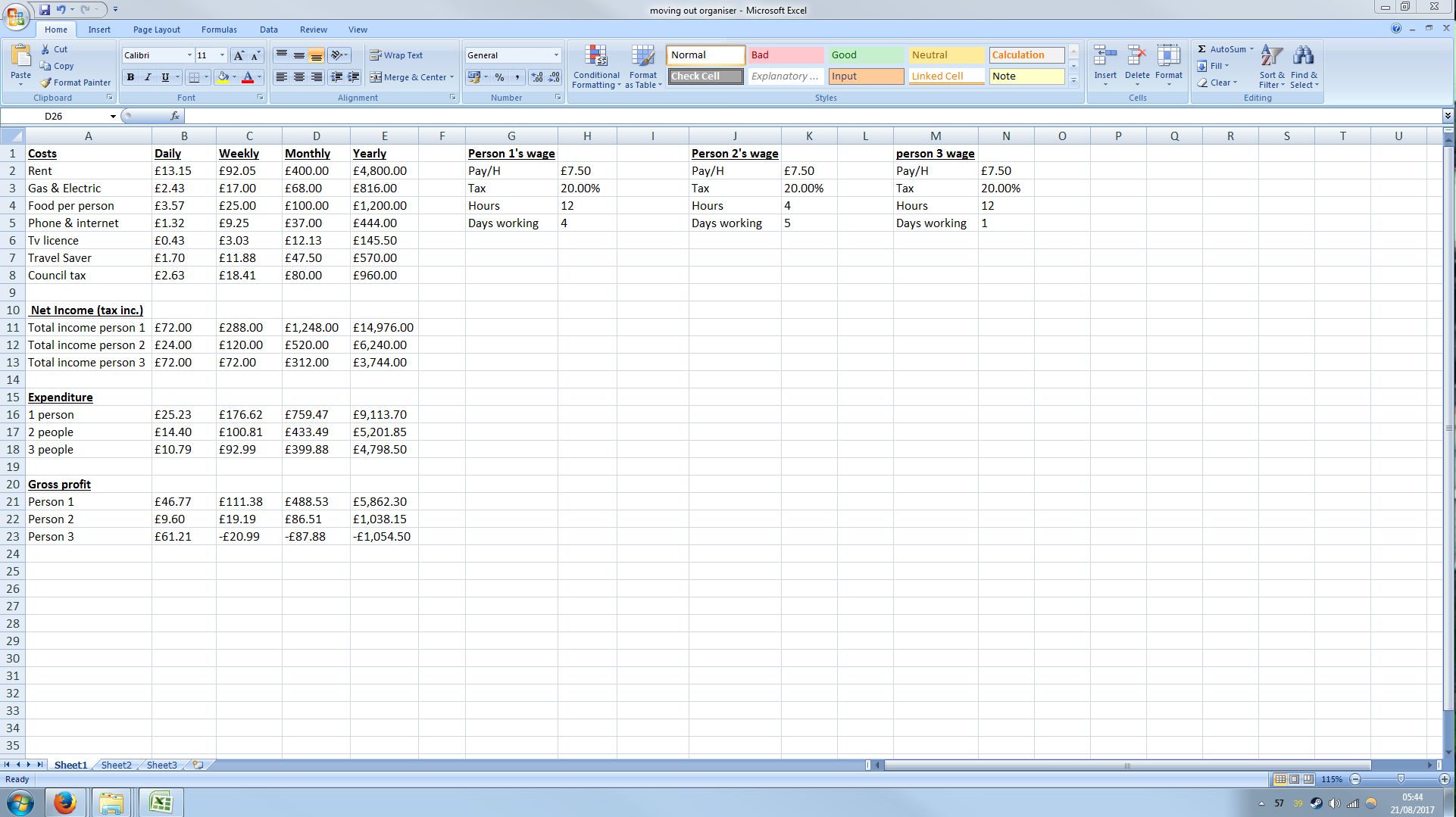Viewport: 1456px width, 817px height.
Task: Insert a new worksheet tab
Action: (x=198, y=765)
